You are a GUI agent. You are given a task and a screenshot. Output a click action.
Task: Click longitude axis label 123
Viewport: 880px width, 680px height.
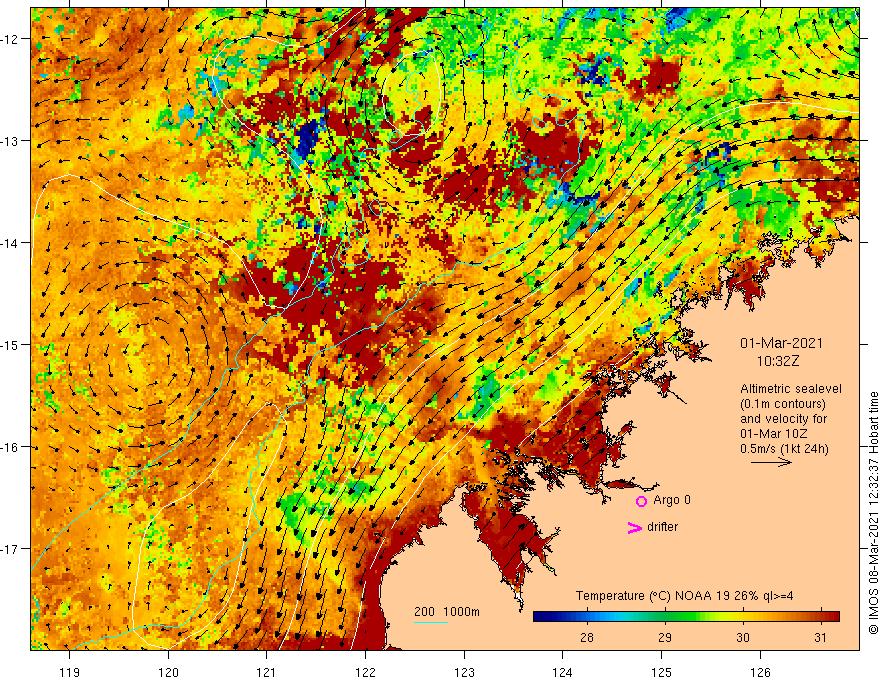coord(464,672)
